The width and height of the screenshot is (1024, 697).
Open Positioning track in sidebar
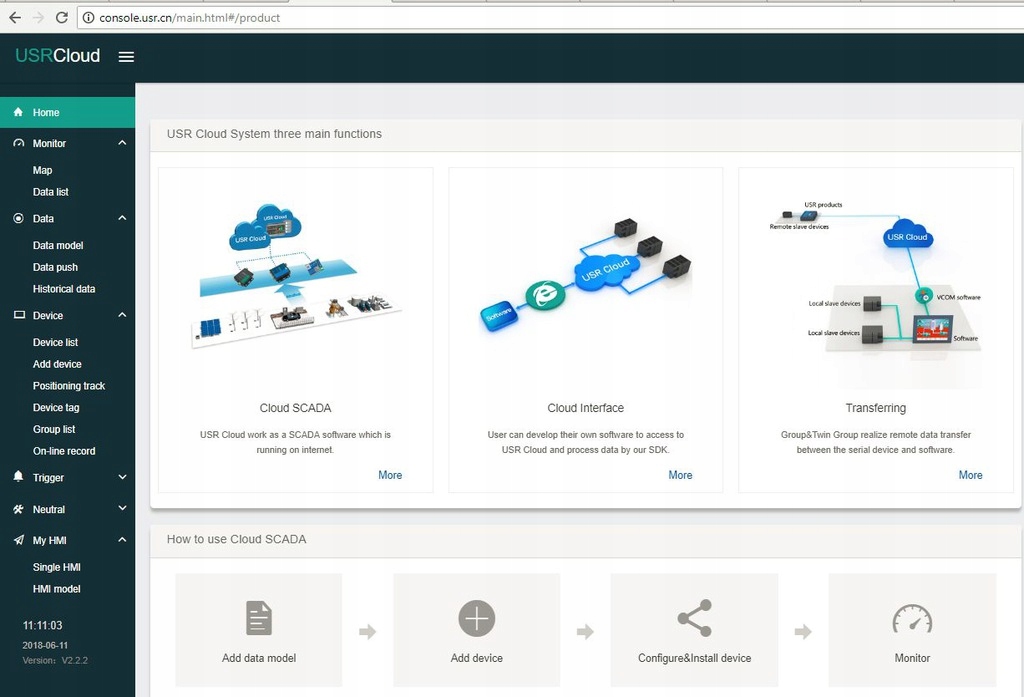[69, 386]
